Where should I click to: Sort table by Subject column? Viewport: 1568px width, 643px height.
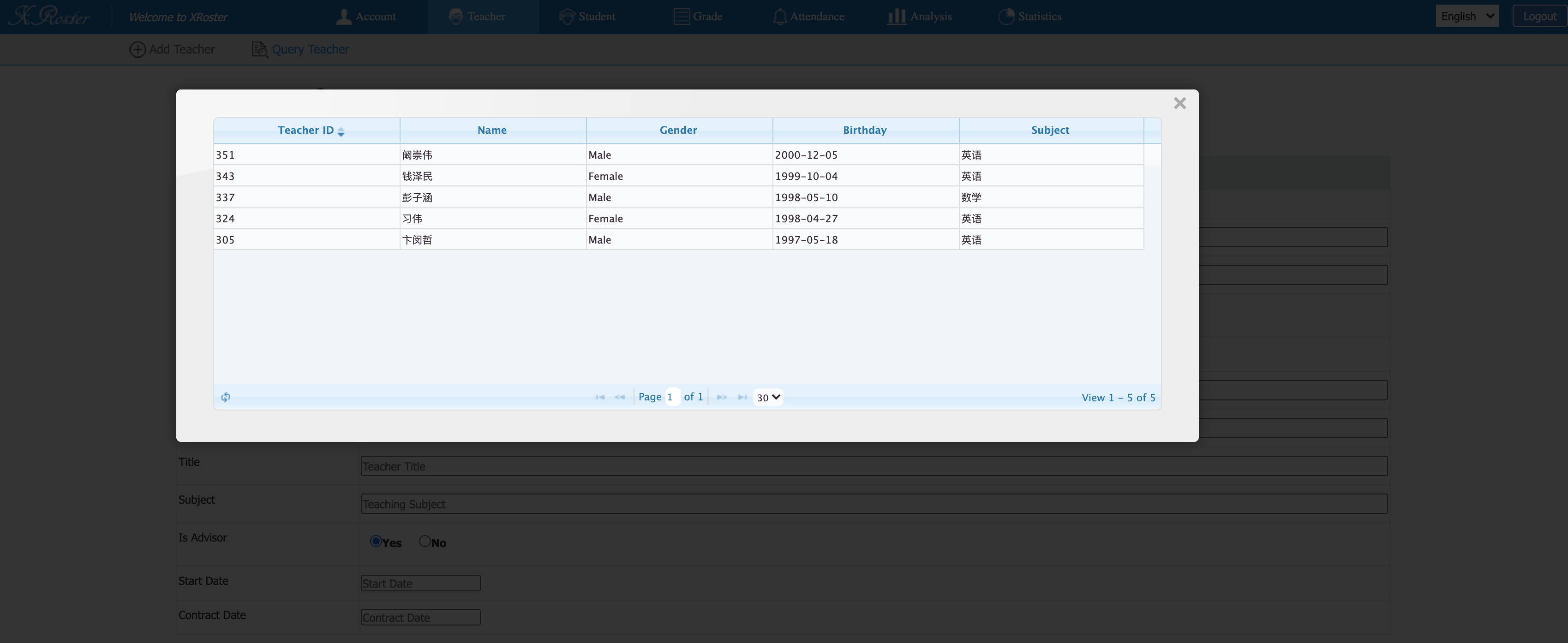[x=1051, y=130]
